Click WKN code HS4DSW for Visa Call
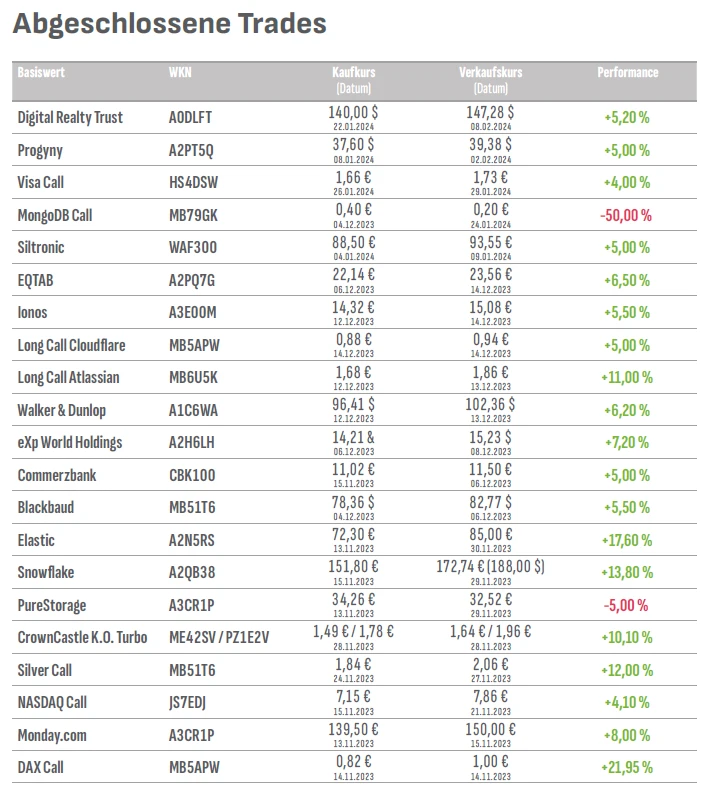Viewport: 724px width, 803px height. click(x=192, y=183)
